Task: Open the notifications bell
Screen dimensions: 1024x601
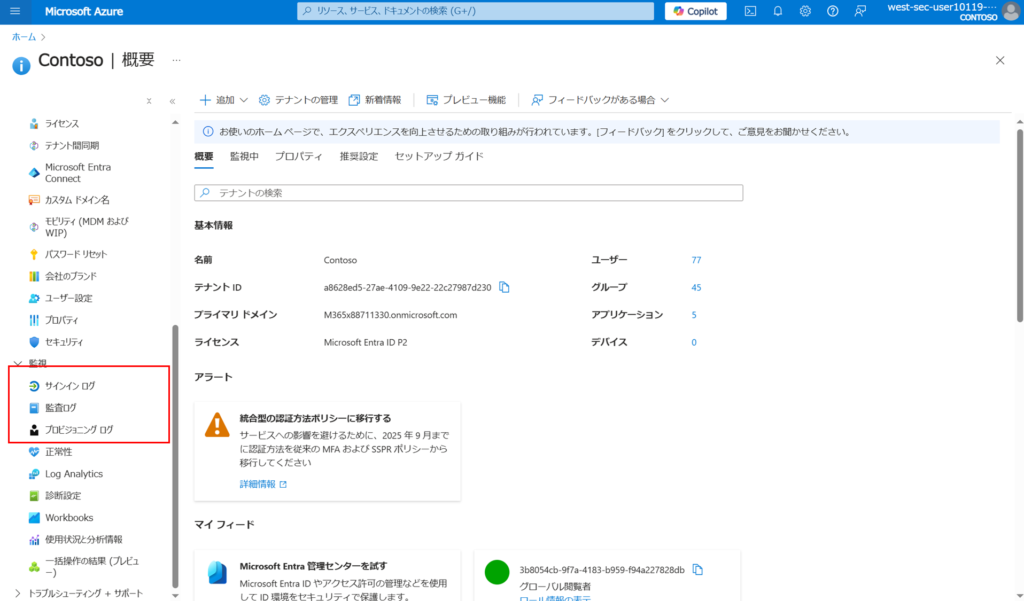Action: tap(778, 11)
